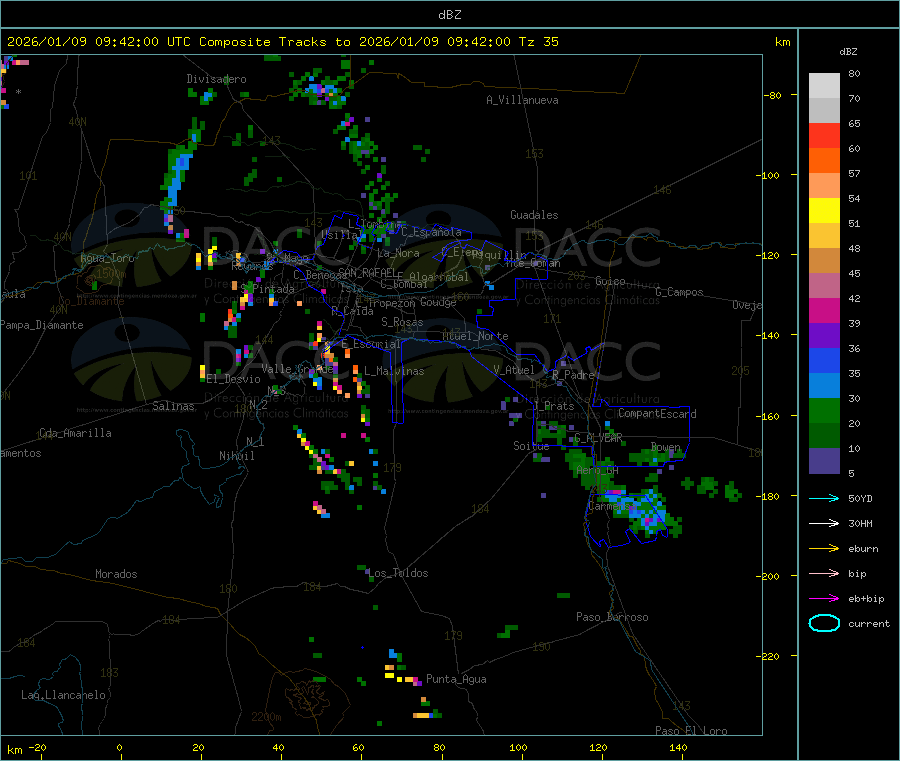Click the 'CompantEscard' map label
The width and height of the screenshot is (900, 761).
(657, 414)
